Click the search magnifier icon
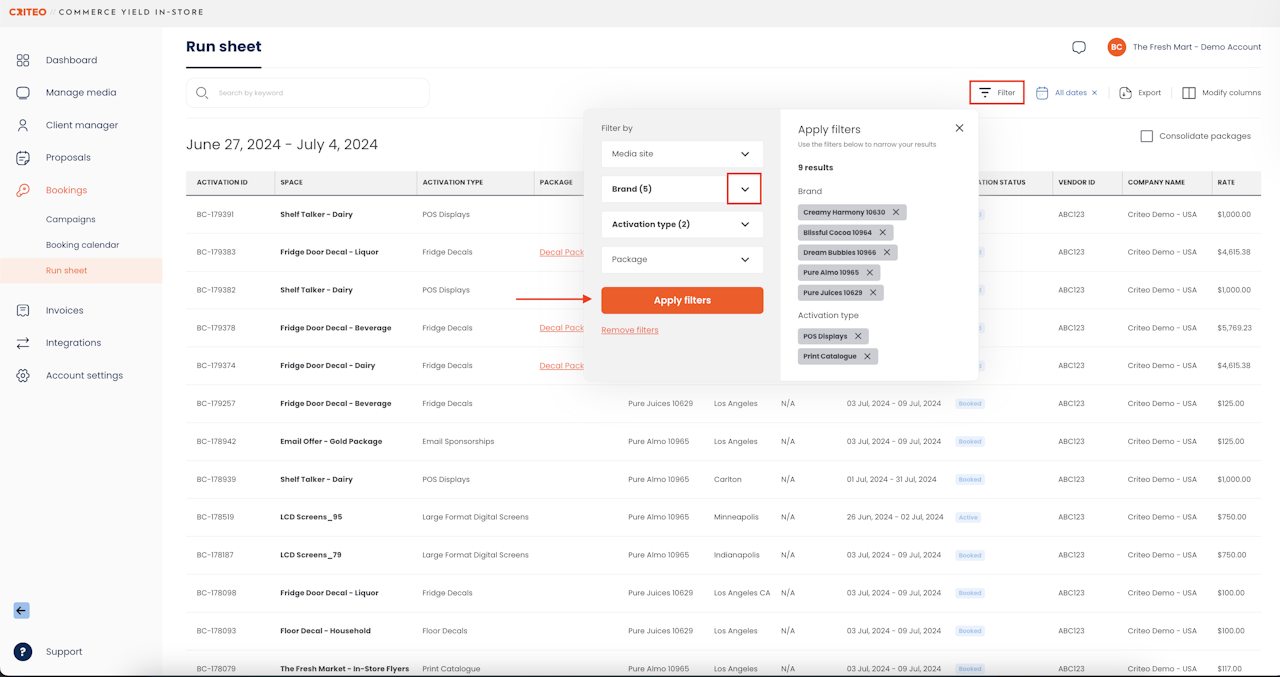Viewport: 1280px width, 677px height. click(202, 93)
